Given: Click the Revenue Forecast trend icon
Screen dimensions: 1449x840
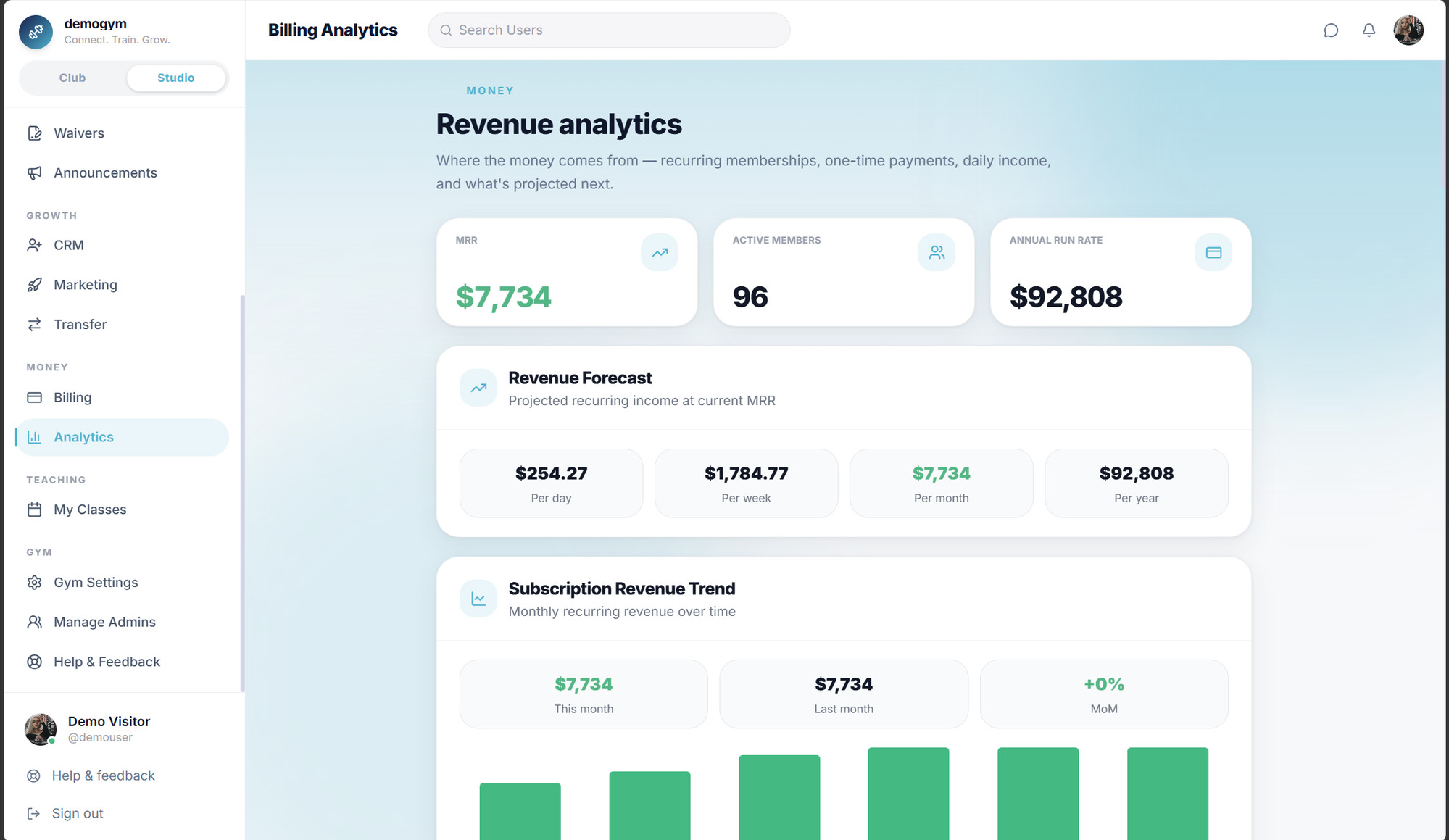Looking at the screenshot, I should [x=478, y=388].
